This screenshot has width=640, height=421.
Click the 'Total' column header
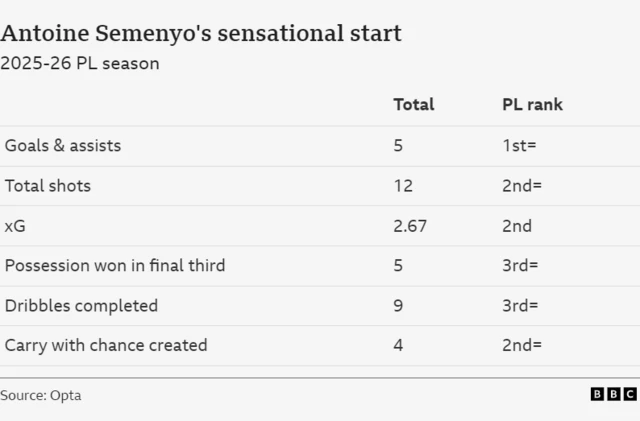413,104
